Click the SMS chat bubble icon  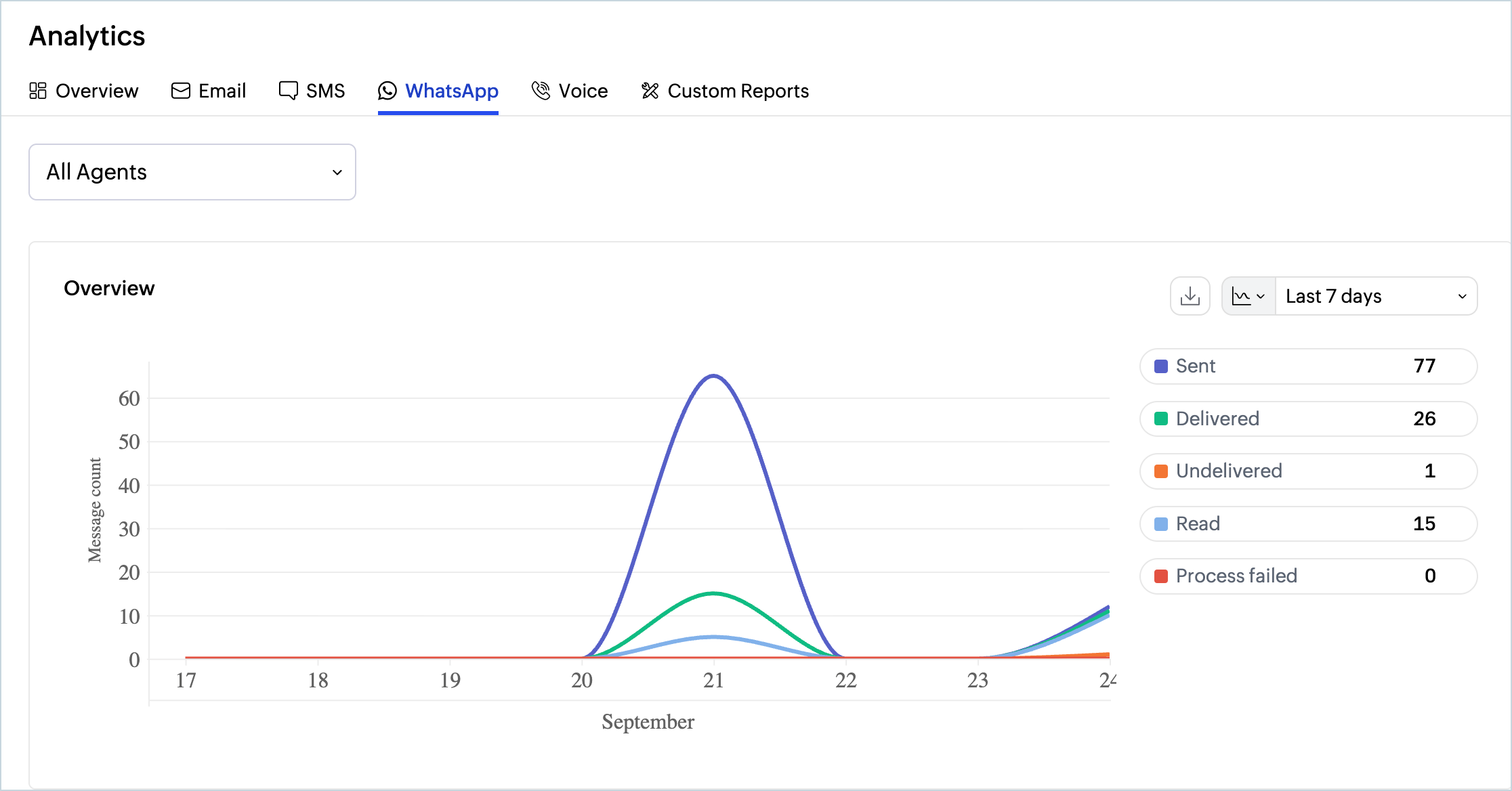pyautogui.click(x=289, y=91)
